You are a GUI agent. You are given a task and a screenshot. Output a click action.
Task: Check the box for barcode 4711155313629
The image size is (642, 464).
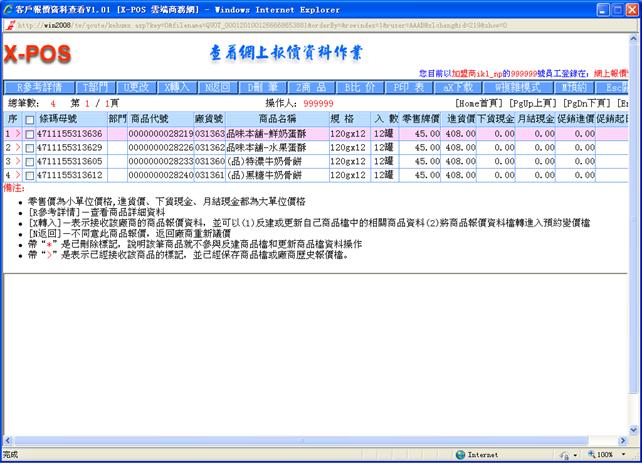pos(29,148)
